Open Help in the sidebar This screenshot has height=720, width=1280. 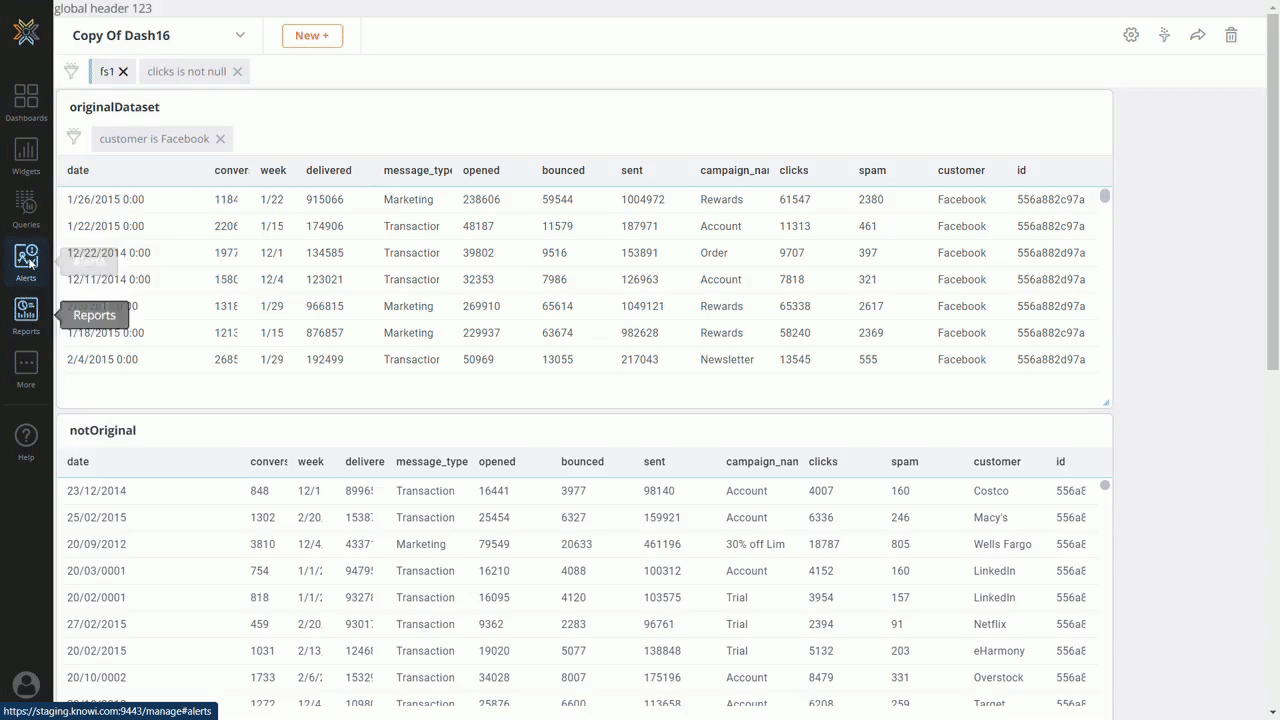(x=26, y=441)
